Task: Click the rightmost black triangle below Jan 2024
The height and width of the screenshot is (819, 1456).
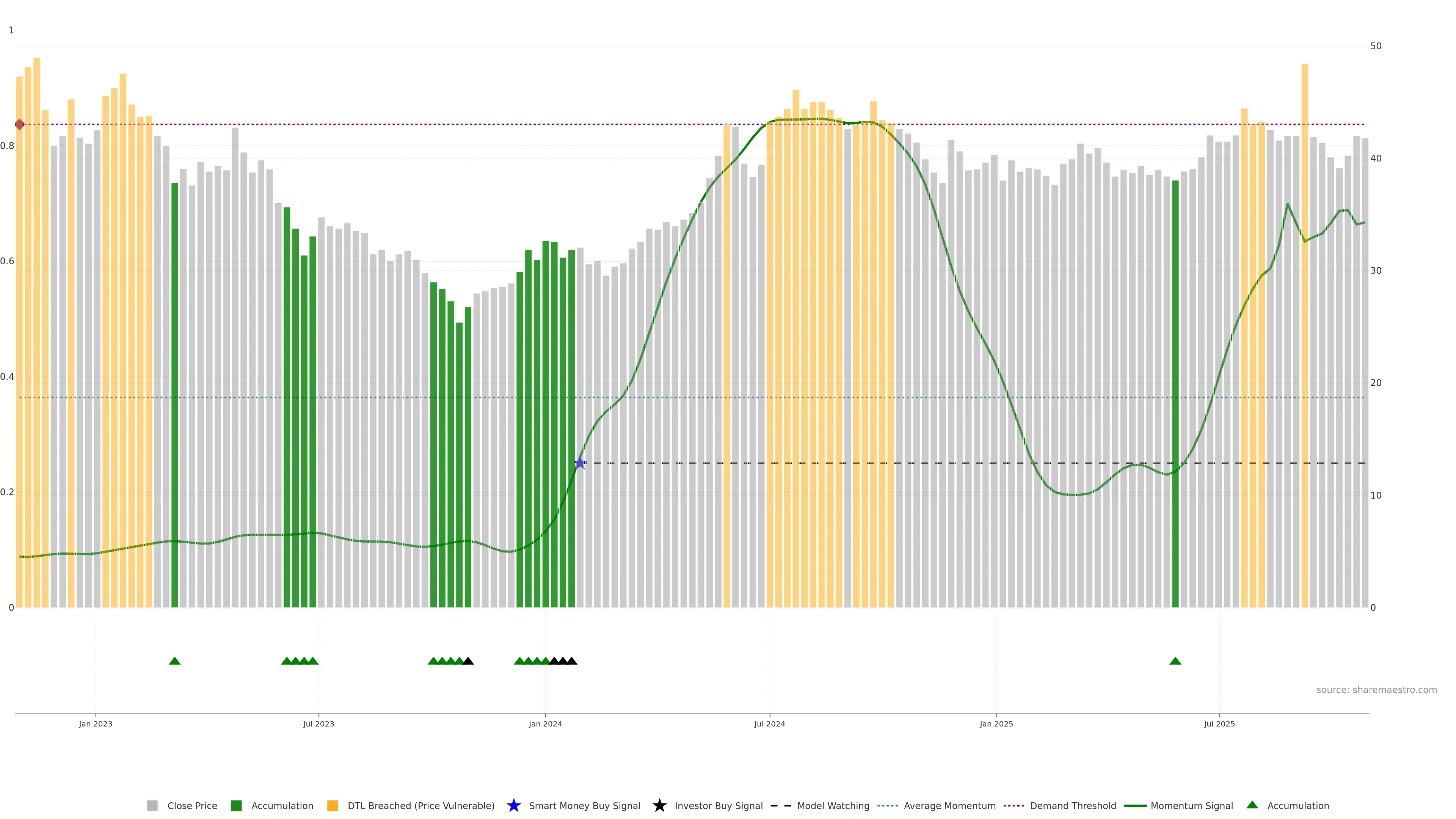Action: point(571,661)
